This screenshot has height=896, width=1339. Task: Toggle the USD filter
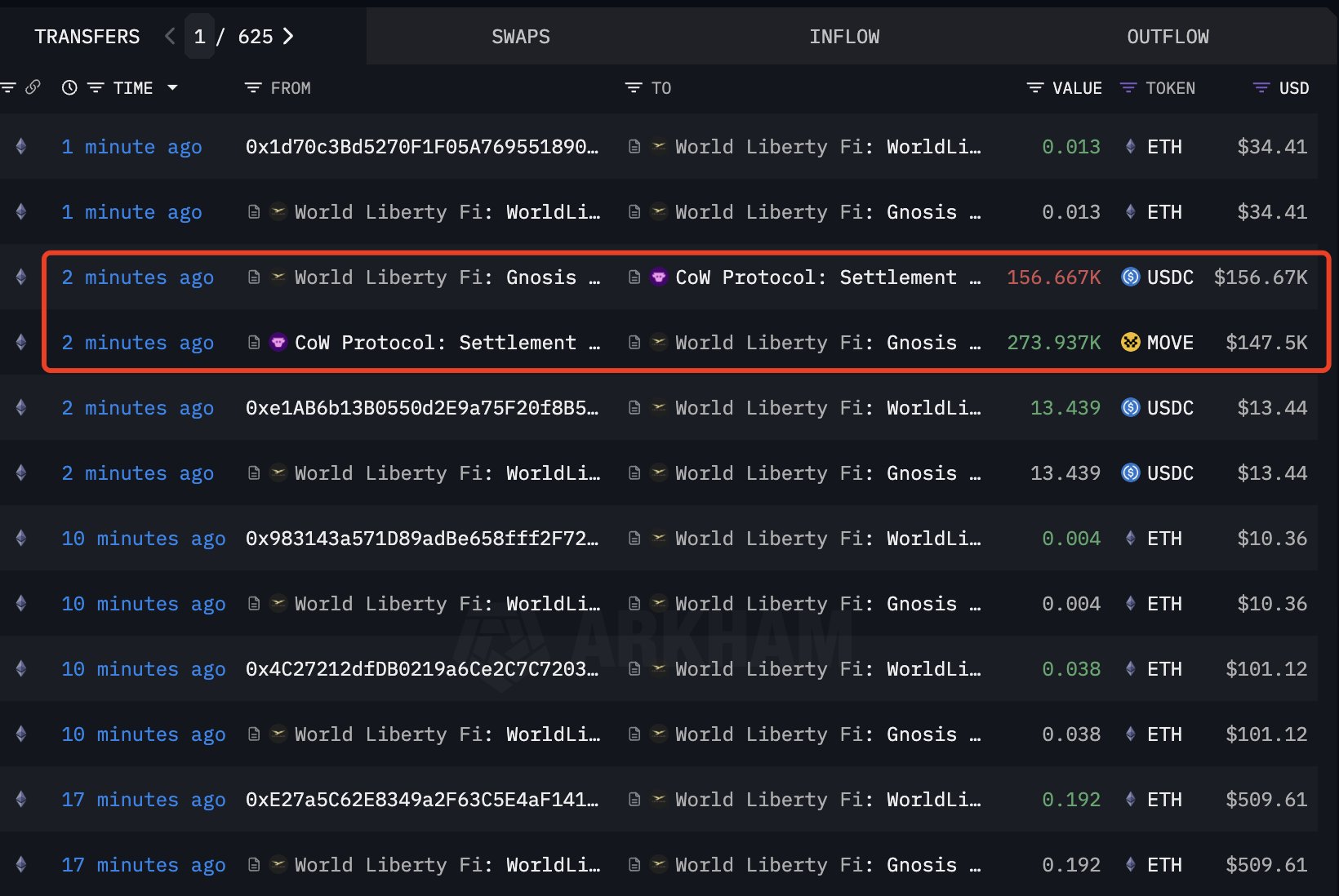click(1261, 87)
